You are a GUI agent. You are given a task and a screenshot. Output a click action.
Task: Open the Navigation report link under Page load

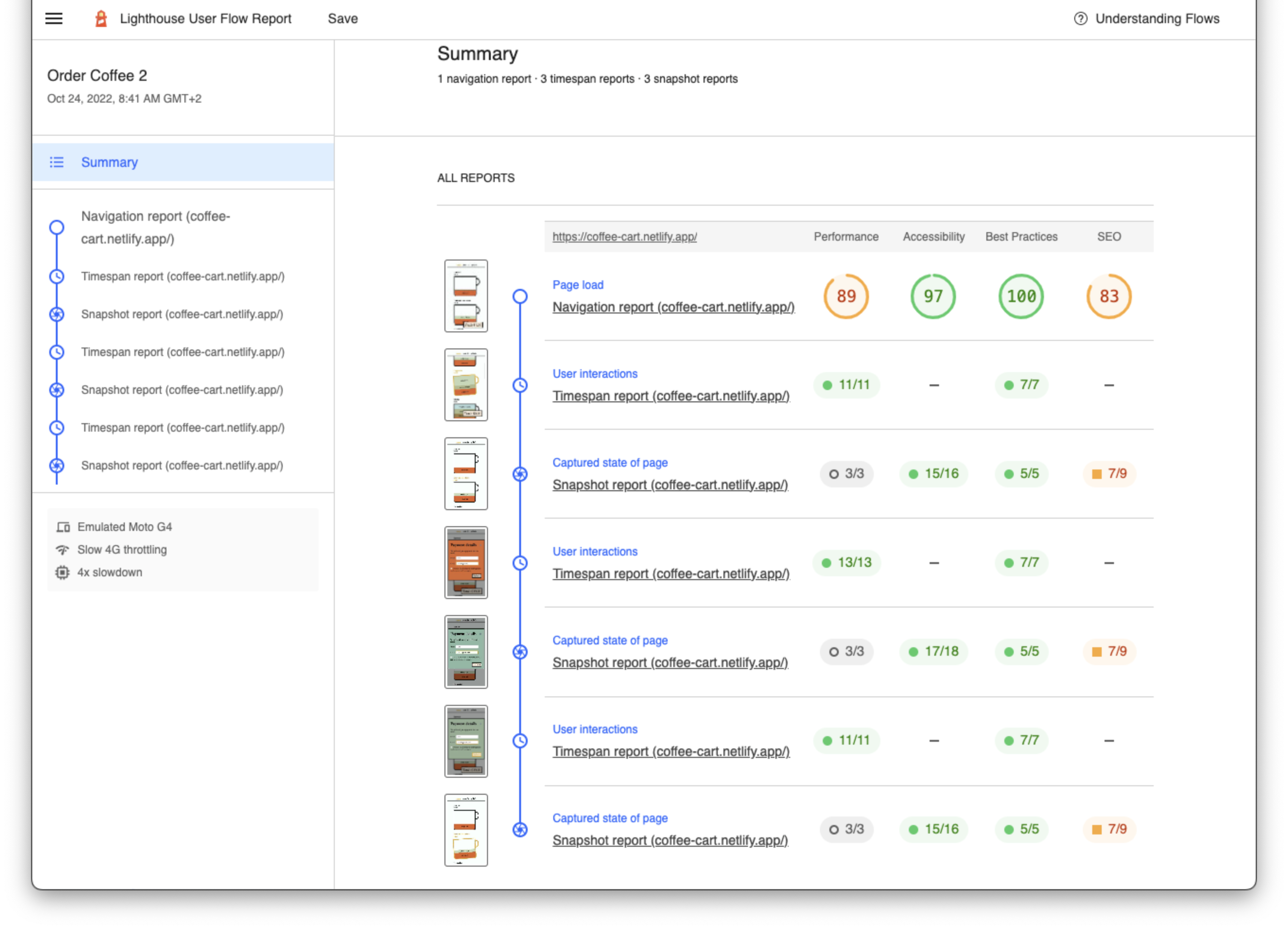(x=673, y=307)
